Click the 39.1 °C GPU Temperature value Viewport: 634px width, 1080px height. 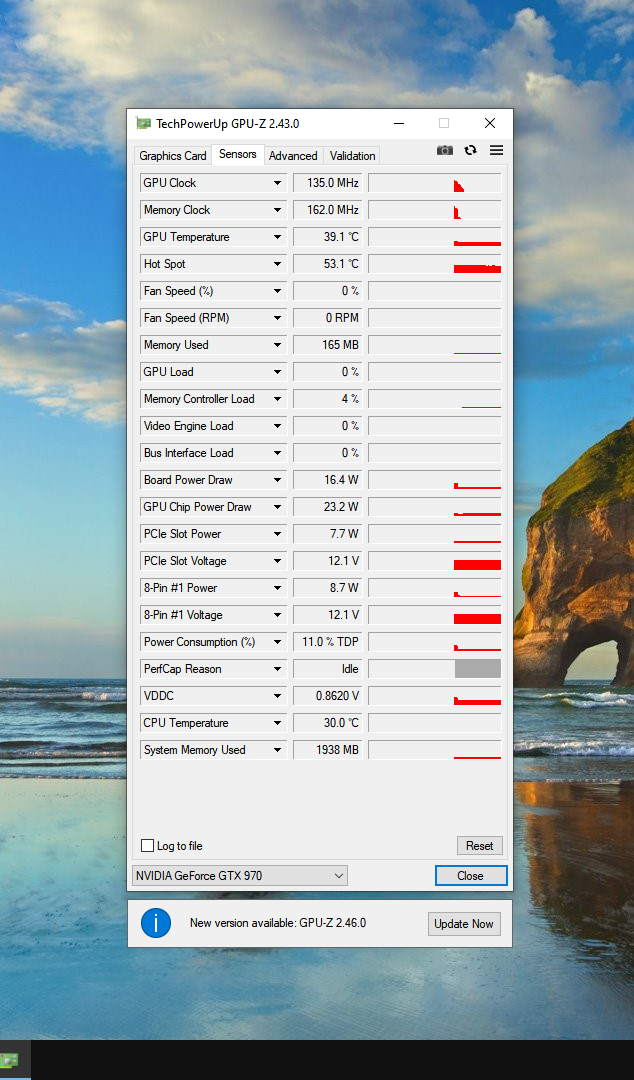pyautogui.click(x=327, y=237)
